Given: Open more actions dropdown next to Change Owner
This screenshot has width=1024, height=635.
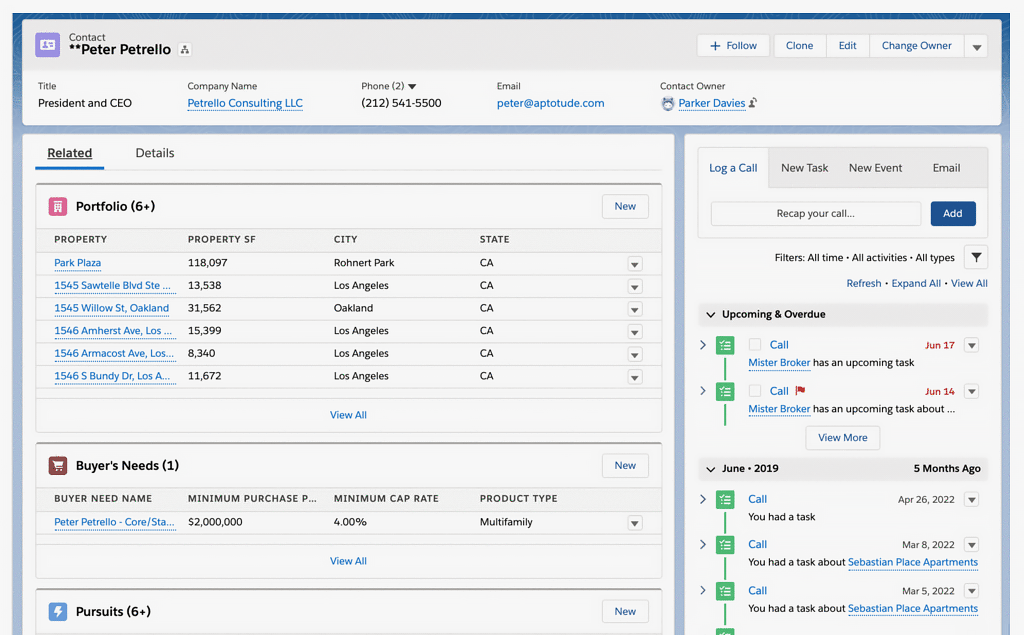Looking at the screenshot, I should (976, 46).
